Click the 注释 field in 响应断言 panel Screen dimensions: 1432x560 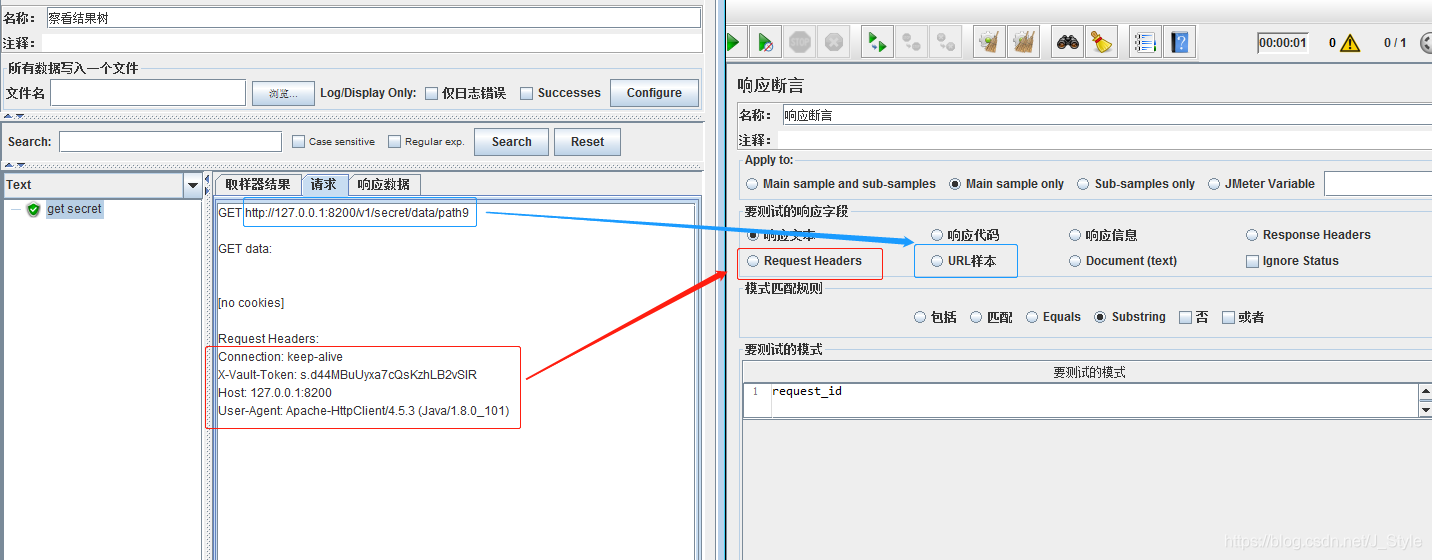(x=1105, y=140)
